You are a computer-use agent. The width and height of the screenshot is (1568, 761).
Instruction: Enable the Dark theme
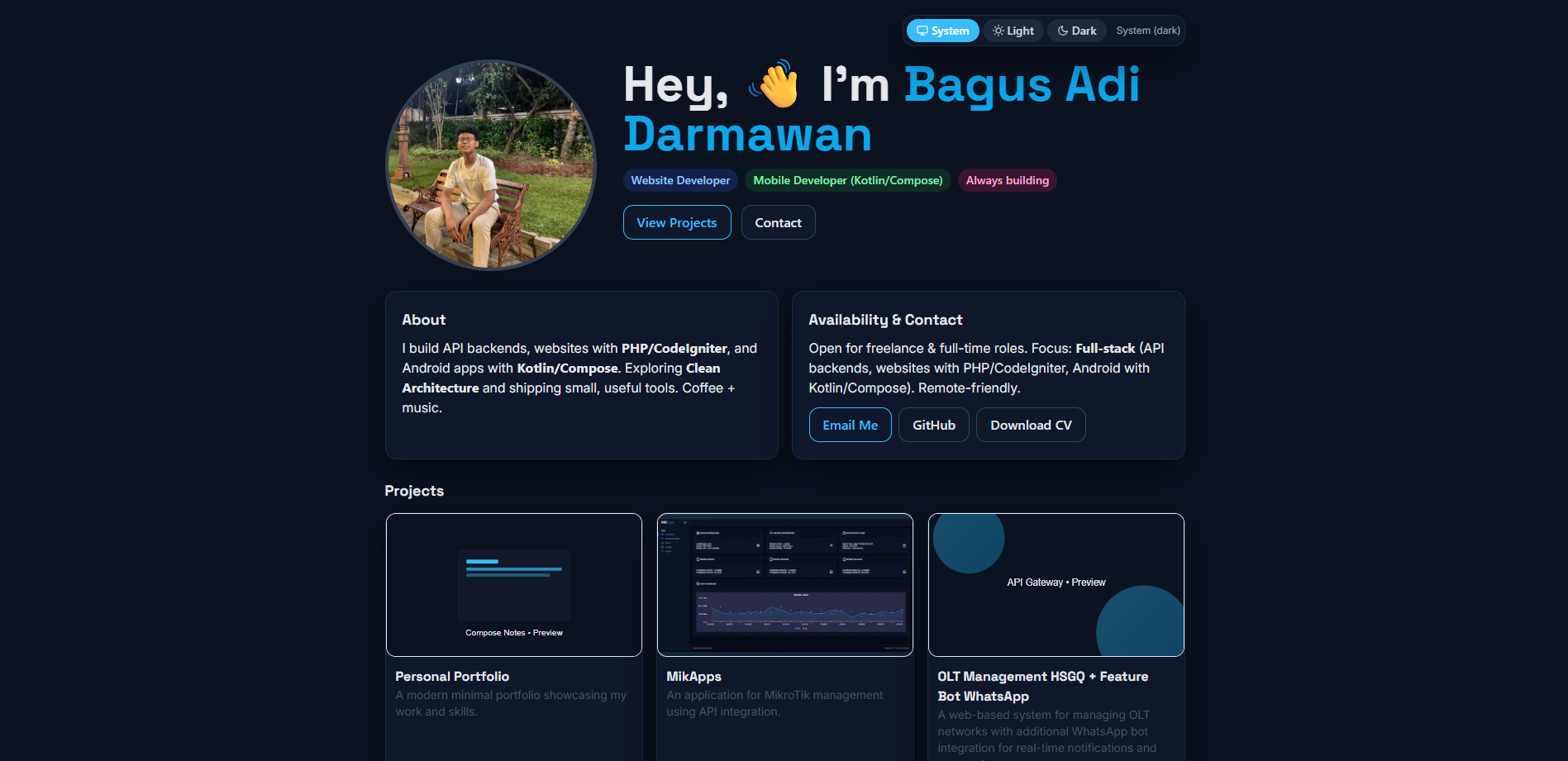1077,31
